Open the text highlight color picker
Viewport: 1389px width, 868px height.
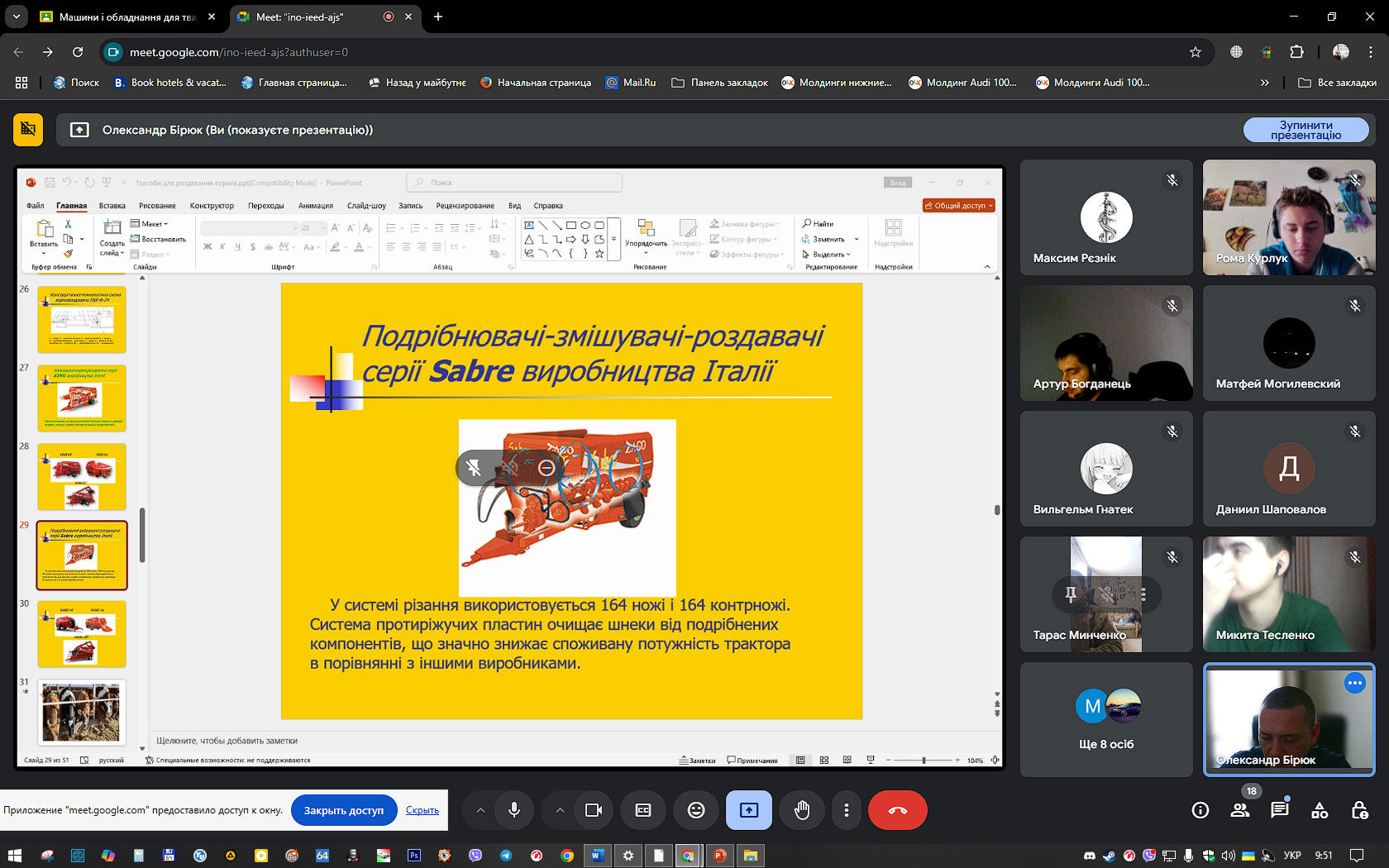pyautogui.click(x=336, y=247)
